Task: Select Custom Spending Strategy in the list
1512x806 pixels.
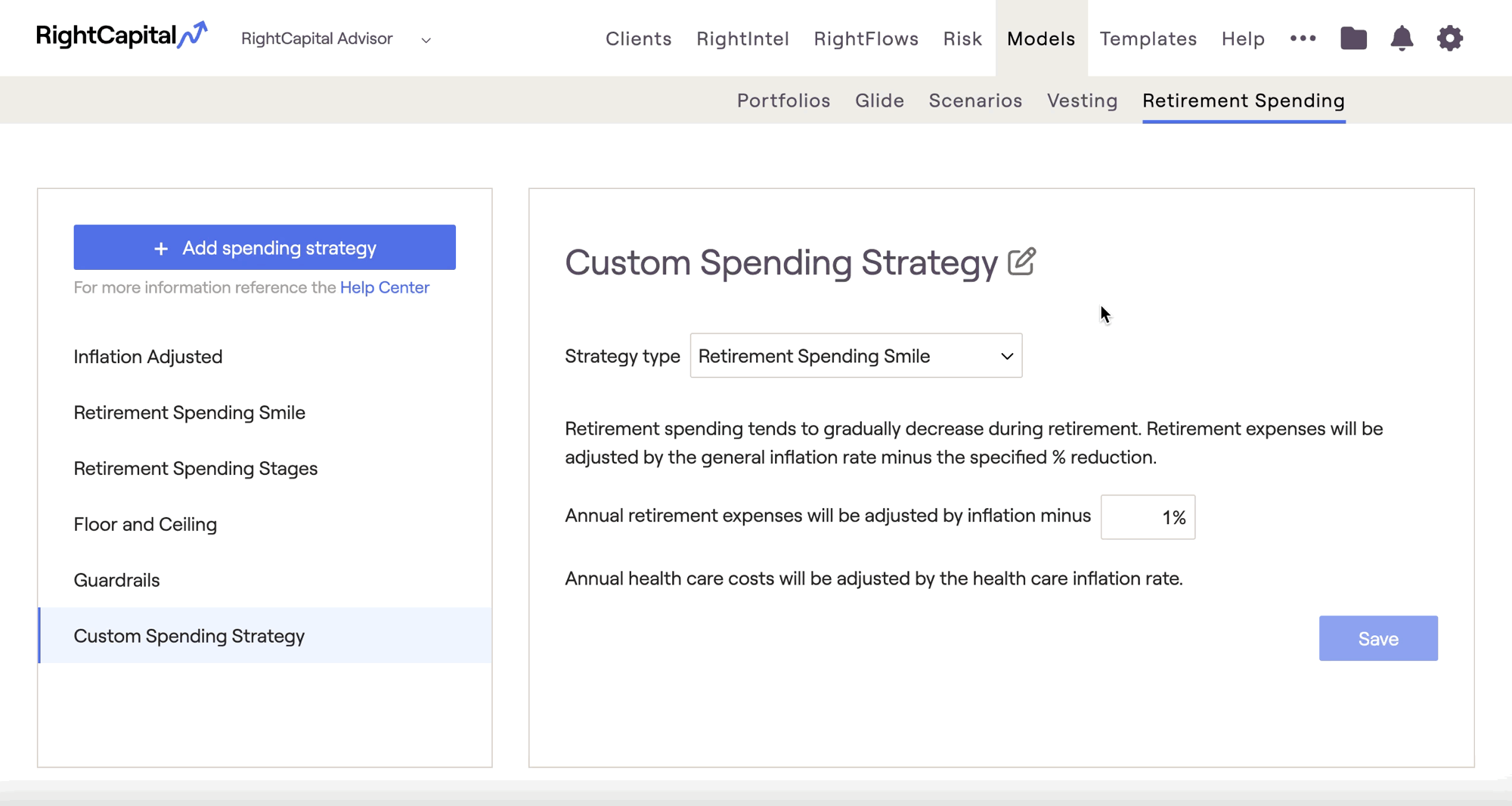Action: tap(265, 635)
